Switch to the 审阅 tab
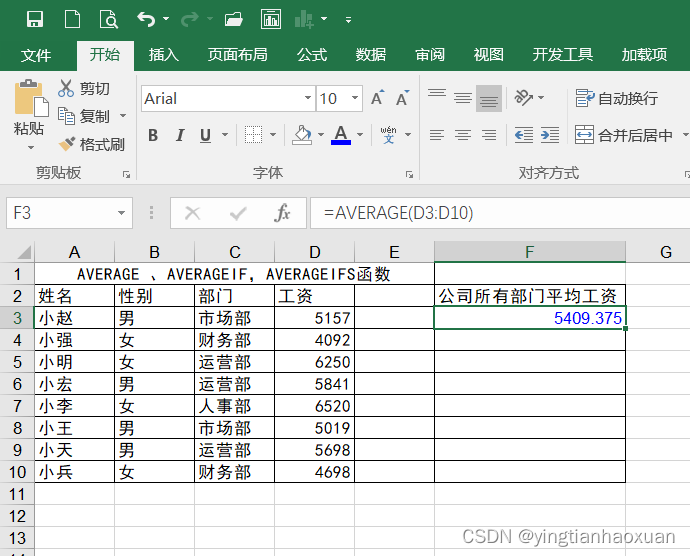The height and width of the screenshot is (556, 690). (x=429, y=55)
